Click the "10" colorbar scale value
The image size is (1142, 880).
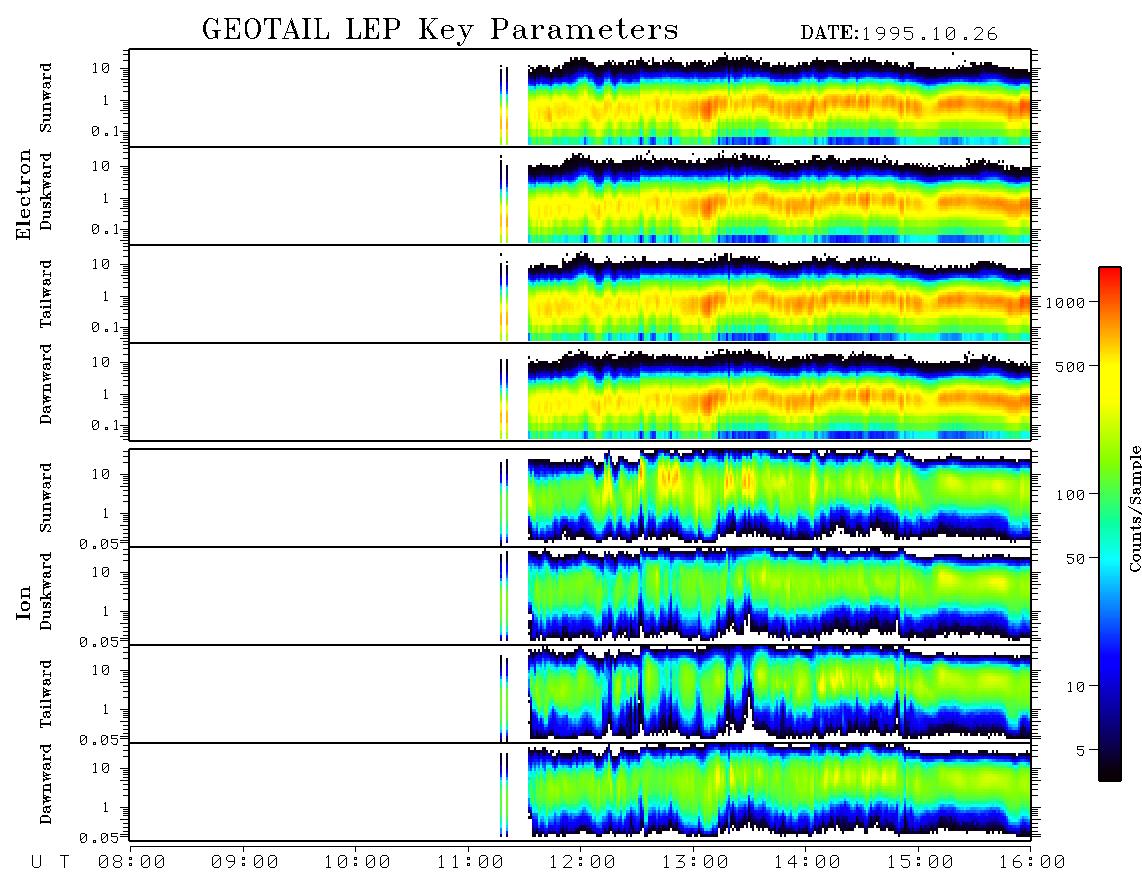tap(1076, 687)
